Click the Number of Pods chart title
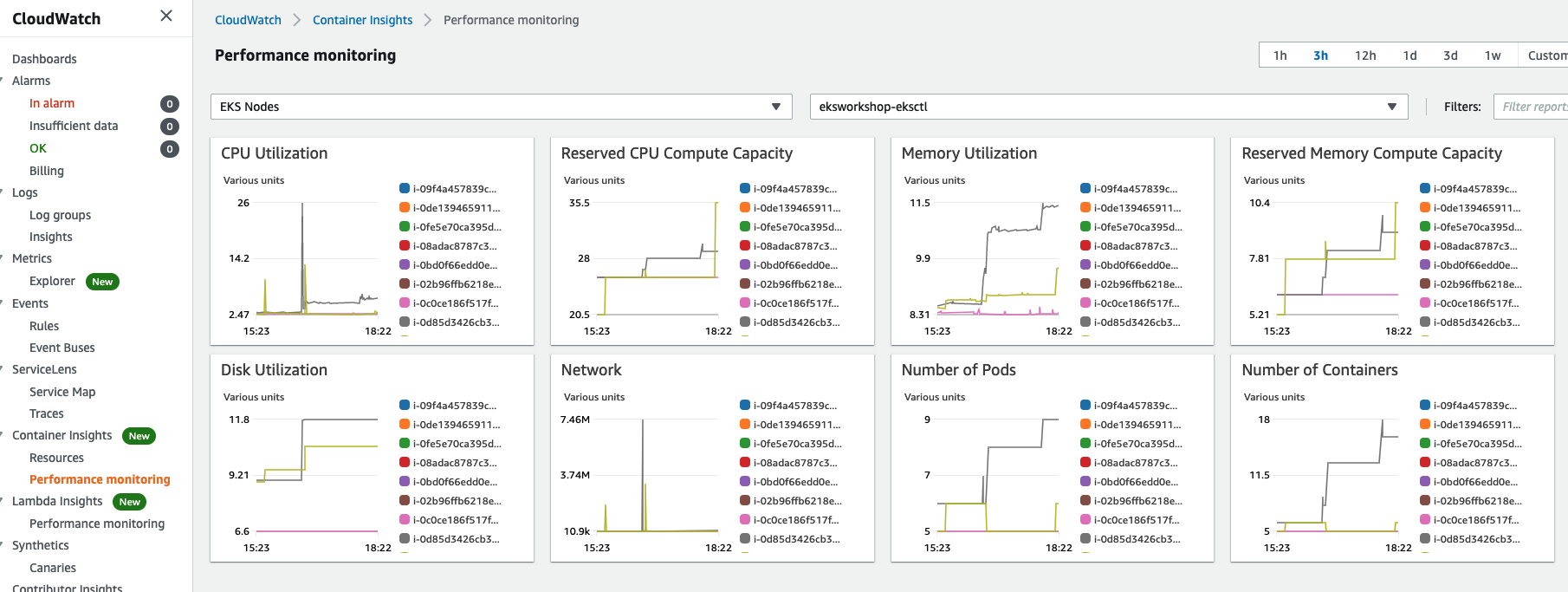Viewport: 1568px width, 592px height. 959,370
